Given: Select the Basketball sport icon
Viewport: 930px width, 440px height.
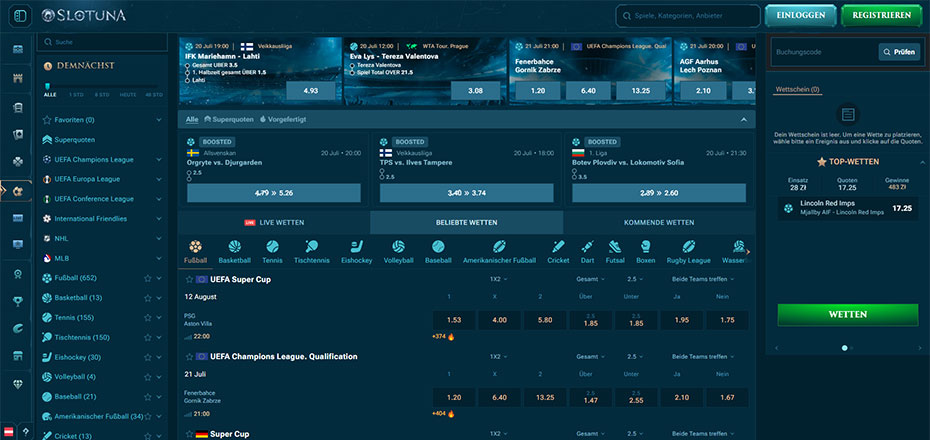Looking at the screenshot, I should (234, 246).
